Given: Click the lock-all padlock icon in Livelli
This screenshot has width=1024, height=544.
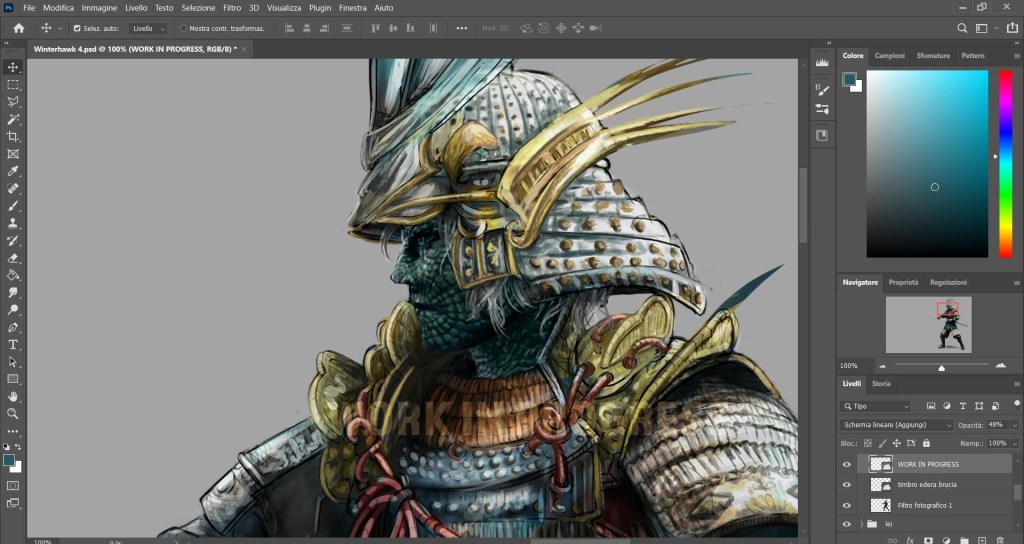Looking at the screenshot, I should (926, 443).
